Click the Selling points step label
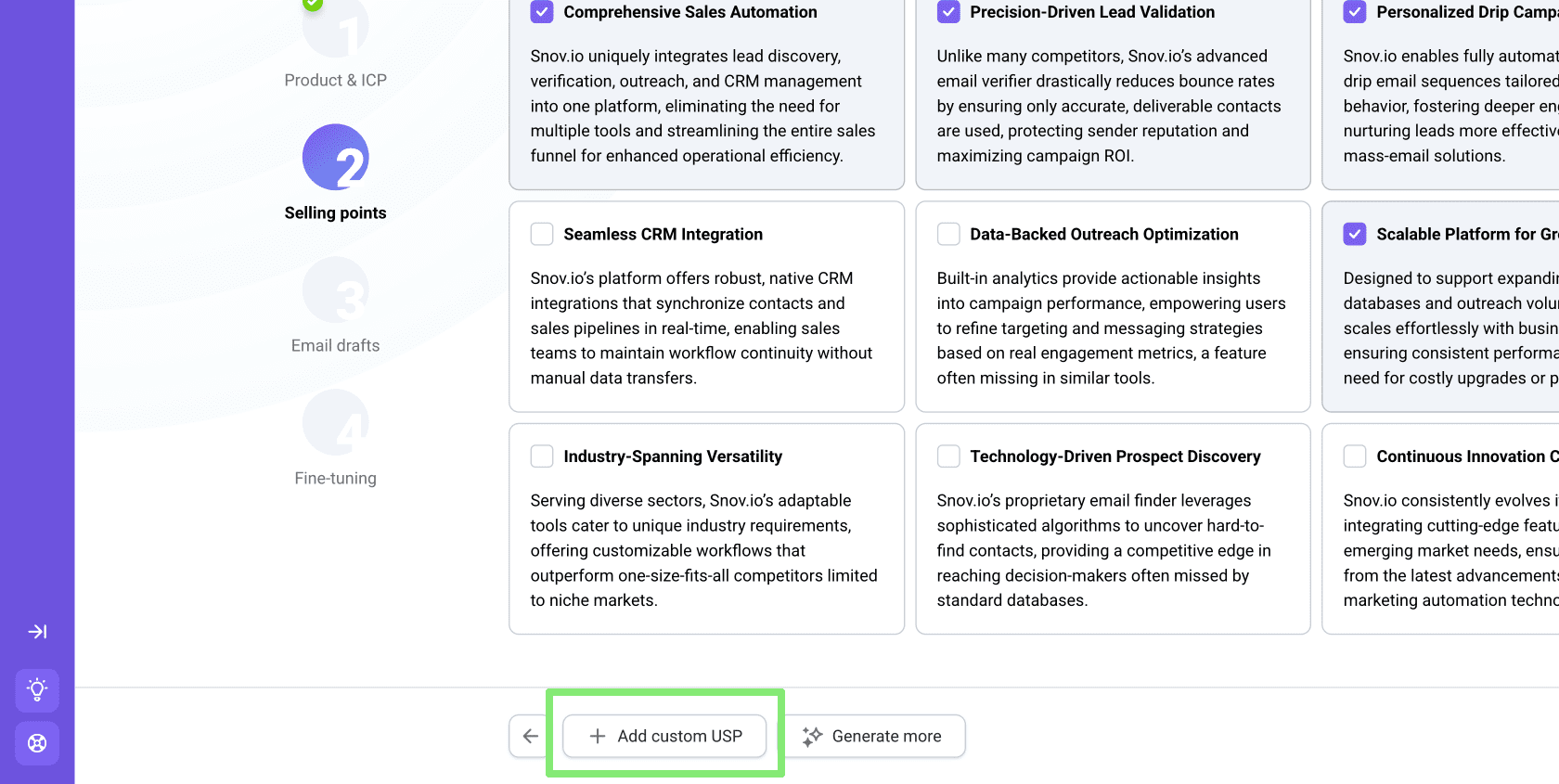 point(335,213)
